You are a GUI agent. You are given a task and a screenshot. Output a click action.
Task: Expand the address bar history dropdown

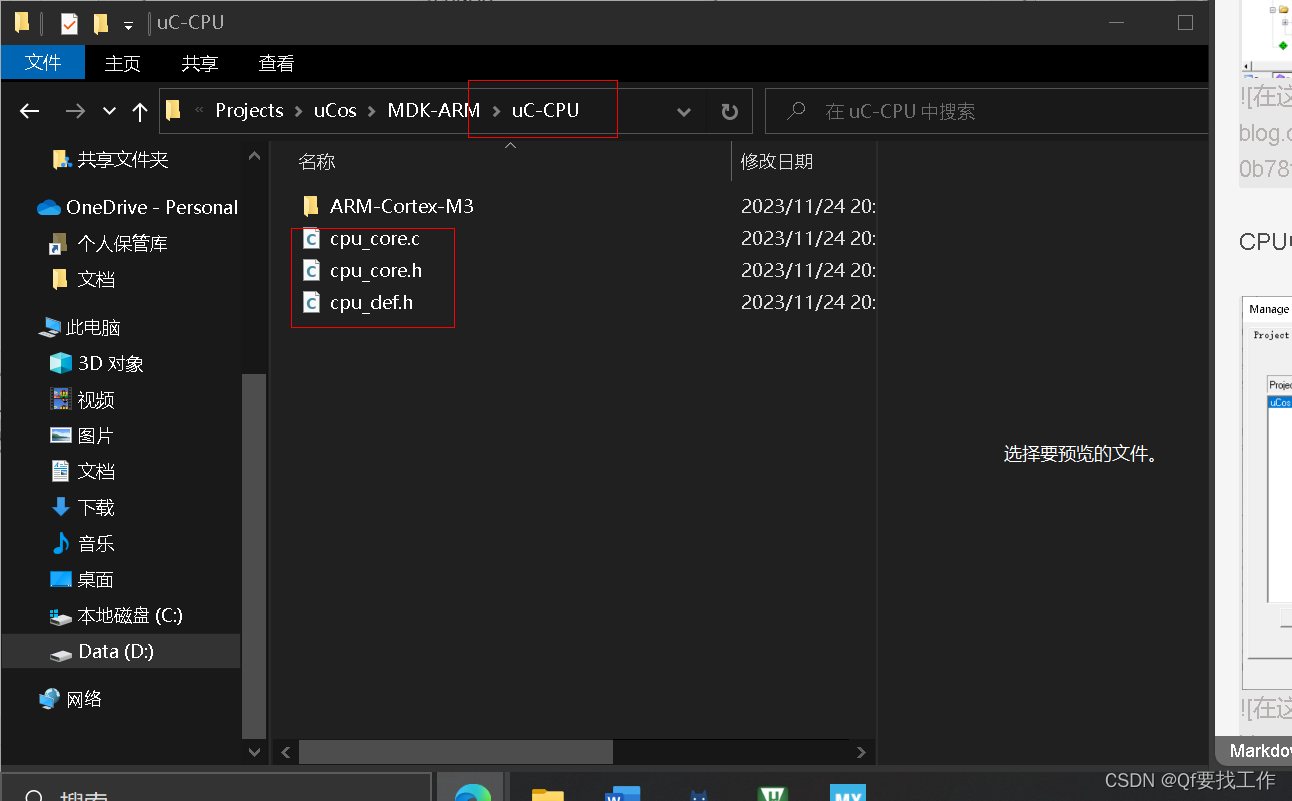tap(684, 112)
